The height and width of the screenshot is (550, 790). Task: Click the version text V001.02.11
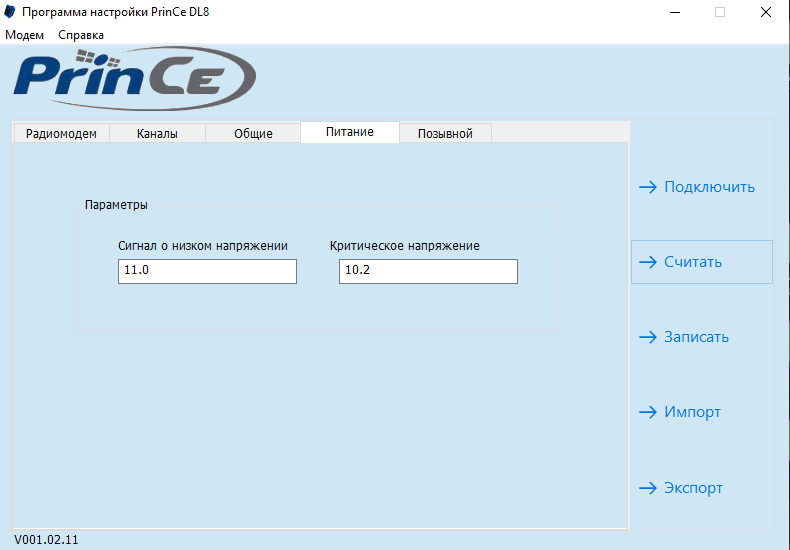[46, 540]
